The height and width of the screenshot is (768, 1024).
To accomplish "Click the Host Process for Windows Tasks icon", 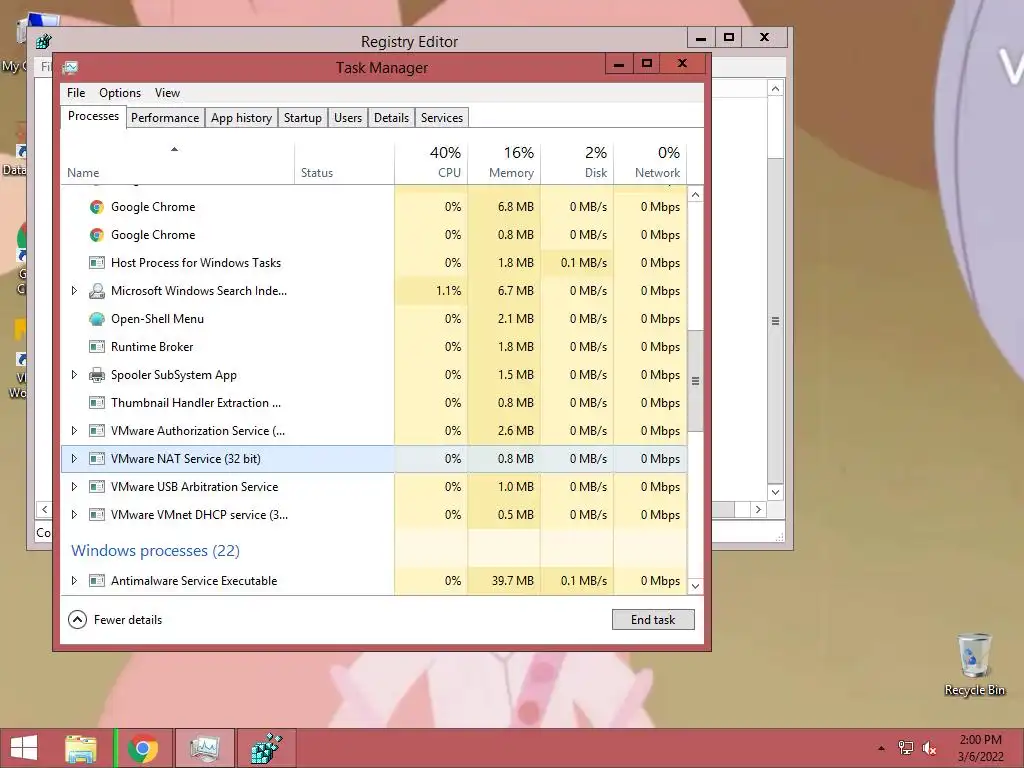I will [97, 263].
